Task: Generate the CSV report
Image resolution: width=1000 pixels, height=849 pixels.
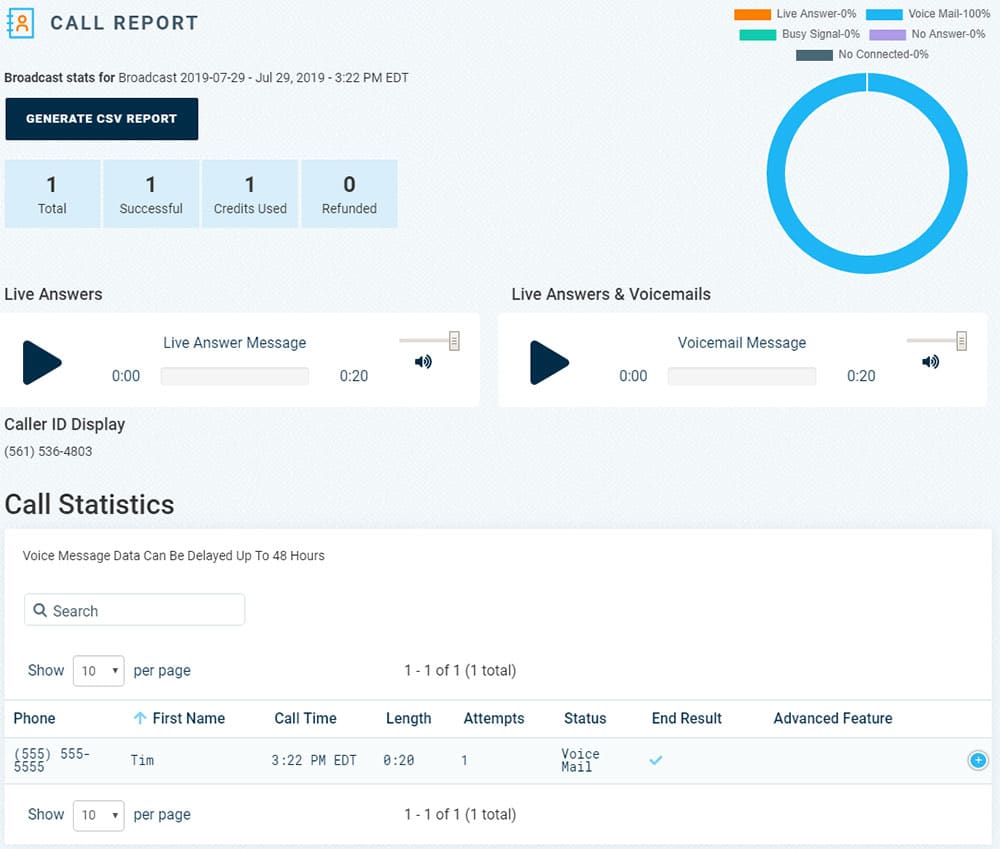Action: click(x=101, y=119)
